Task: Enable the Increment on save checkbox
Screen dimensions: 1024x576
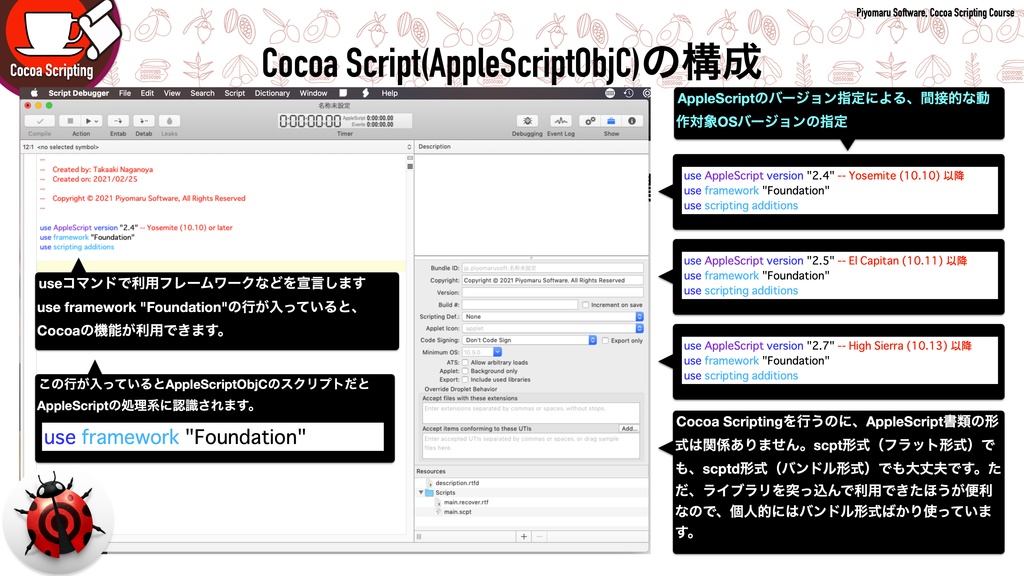Action: click(x=585, y=305)
